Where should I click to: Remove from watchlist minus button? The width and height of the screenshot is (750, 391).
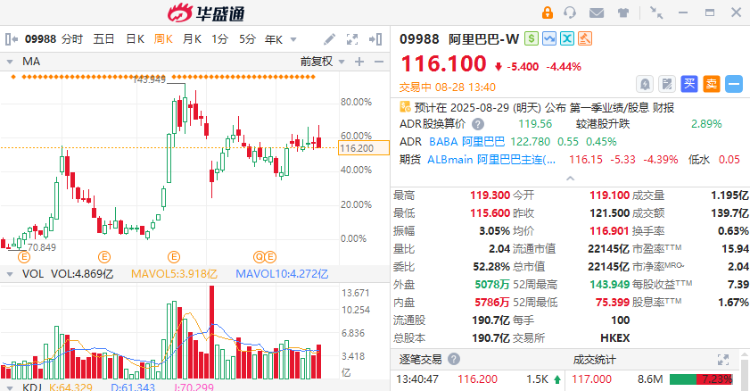point(733,84)
